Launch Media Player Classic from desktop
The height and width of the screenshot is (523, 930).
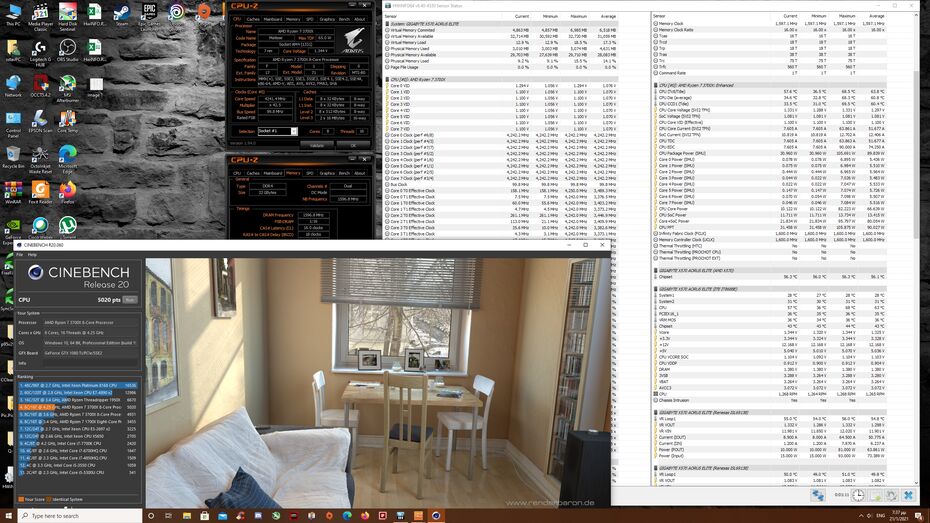coord(40,17)
